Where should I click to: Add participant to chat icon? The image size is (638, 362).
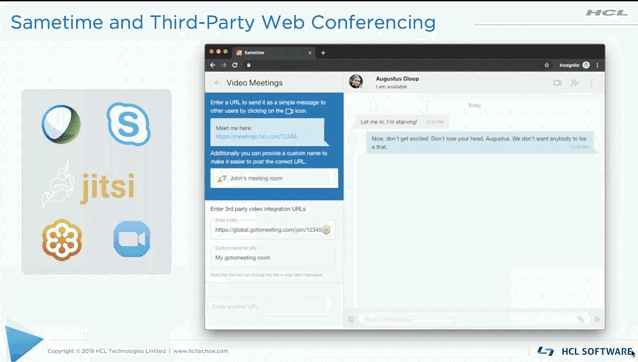(575, 83)
